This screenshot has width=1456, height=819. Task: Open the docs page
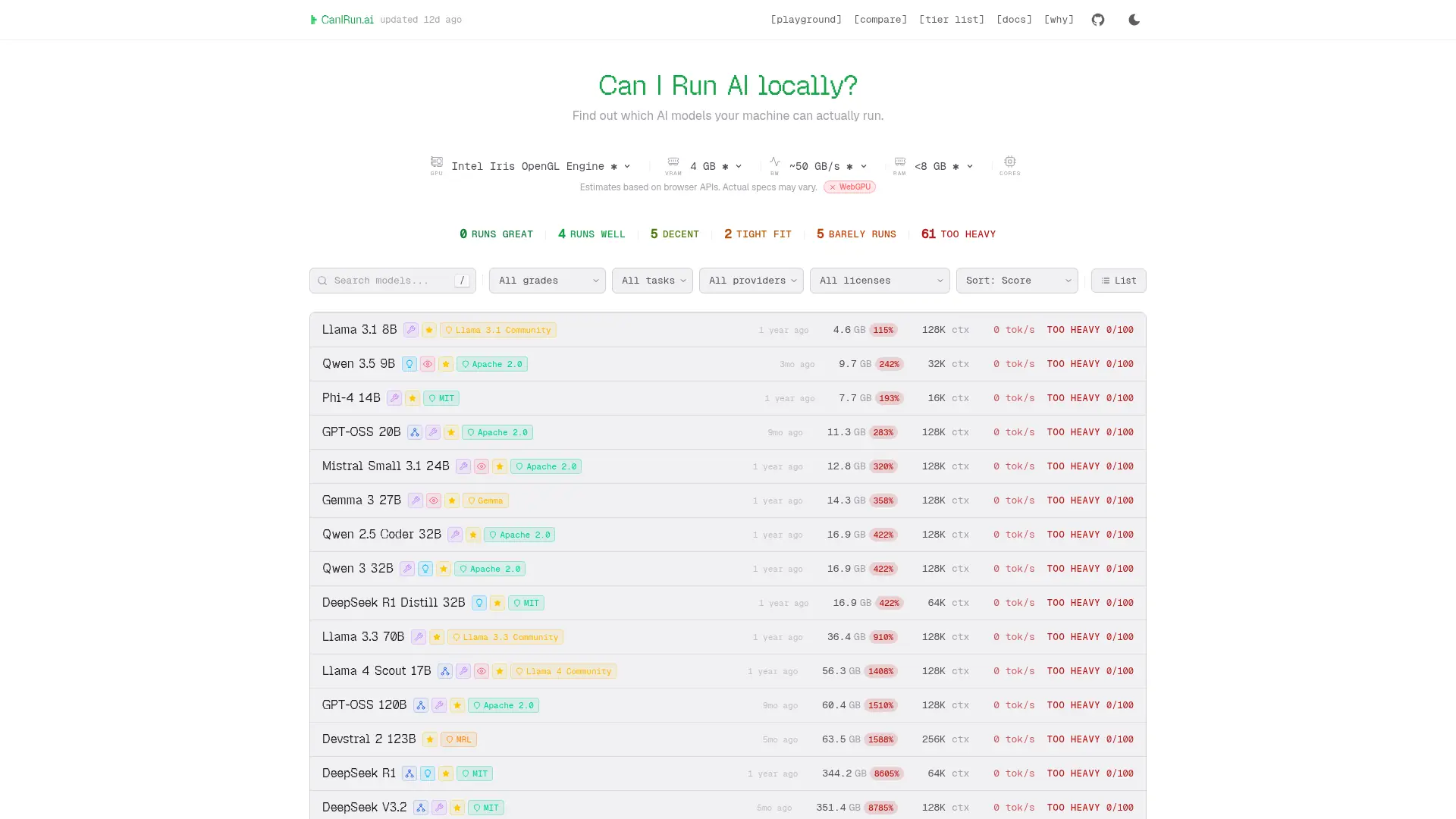point(1014,20)
